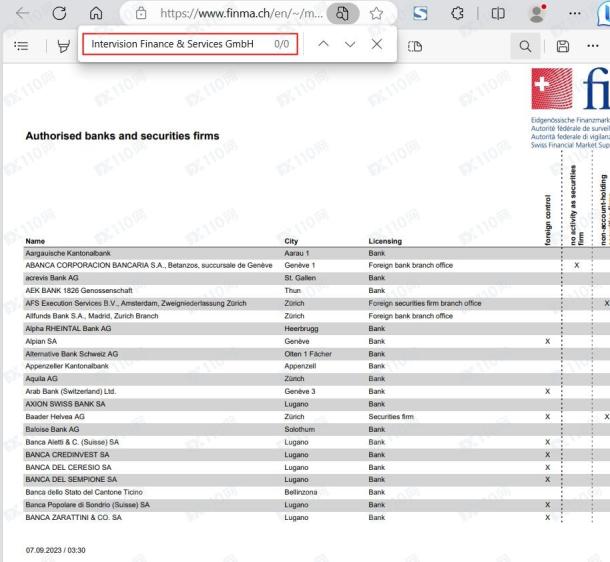Go back to the previous page
Image resolution: width=610 pixels, height=562 pixels.
click(23, 13)
